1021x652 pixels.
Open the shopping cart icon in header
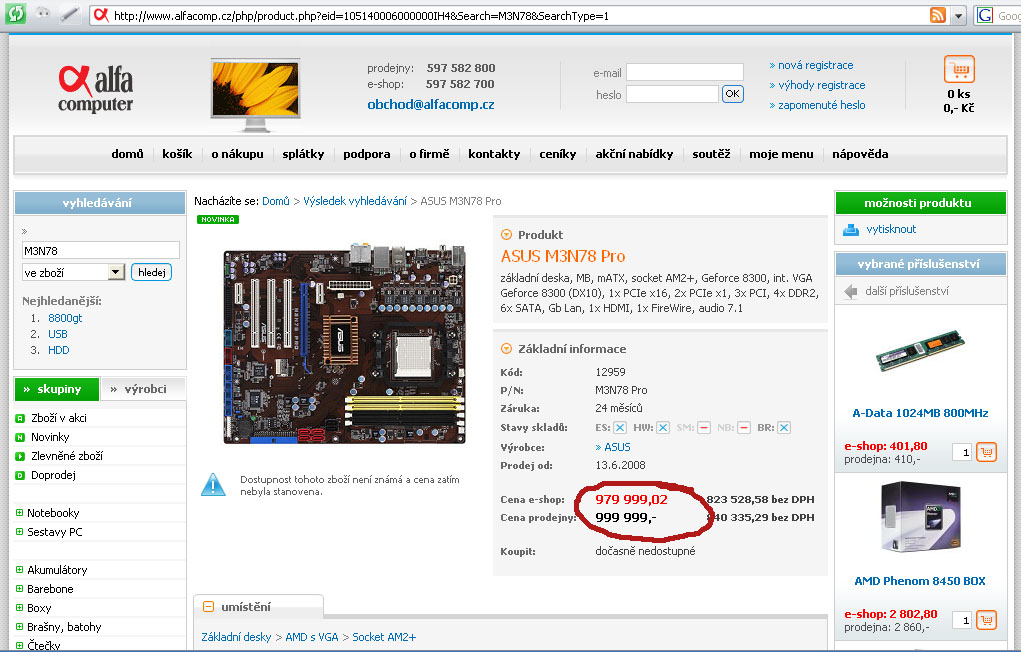[x=959, y=69]
